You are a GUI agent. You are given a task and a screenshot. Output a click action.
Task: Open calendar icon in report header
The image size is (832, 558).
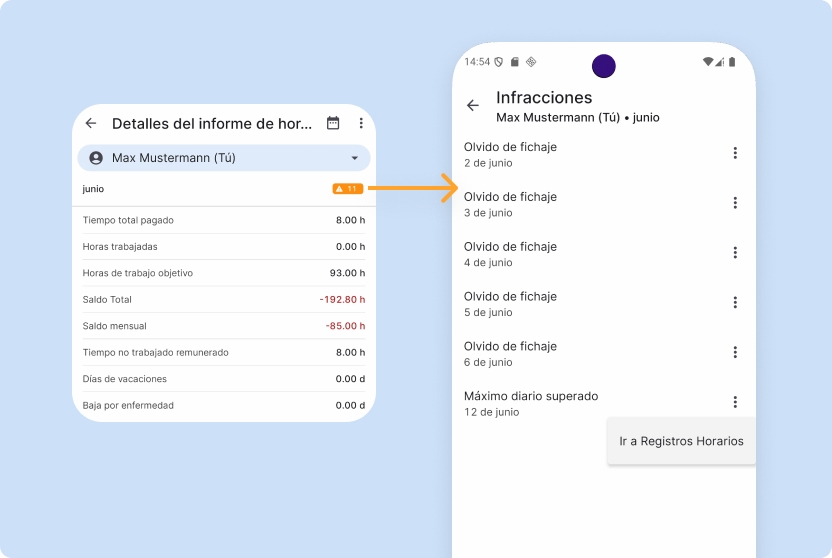coord(333,123)
